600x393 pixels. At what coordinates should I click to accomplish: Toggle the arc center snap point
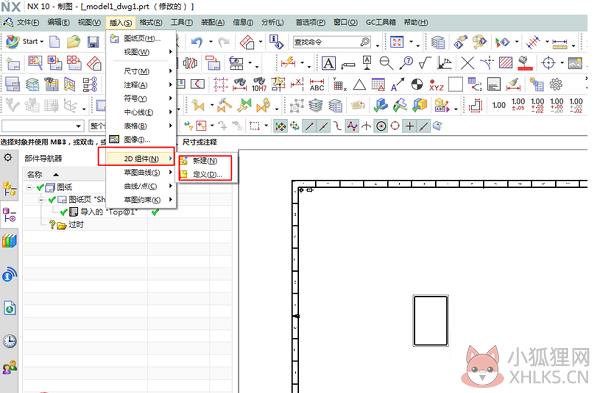point(380,126)
